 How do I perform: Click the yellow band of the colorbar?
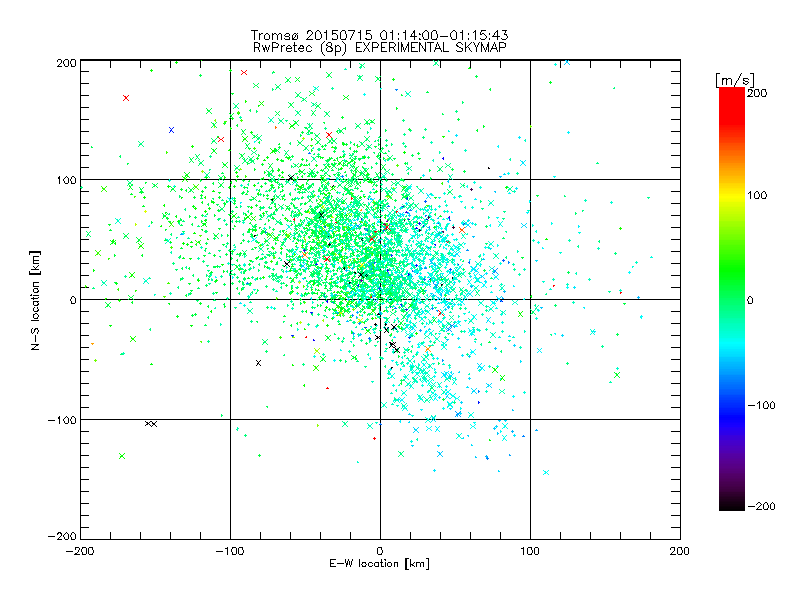pyautogui.click(x=732, y=196)
